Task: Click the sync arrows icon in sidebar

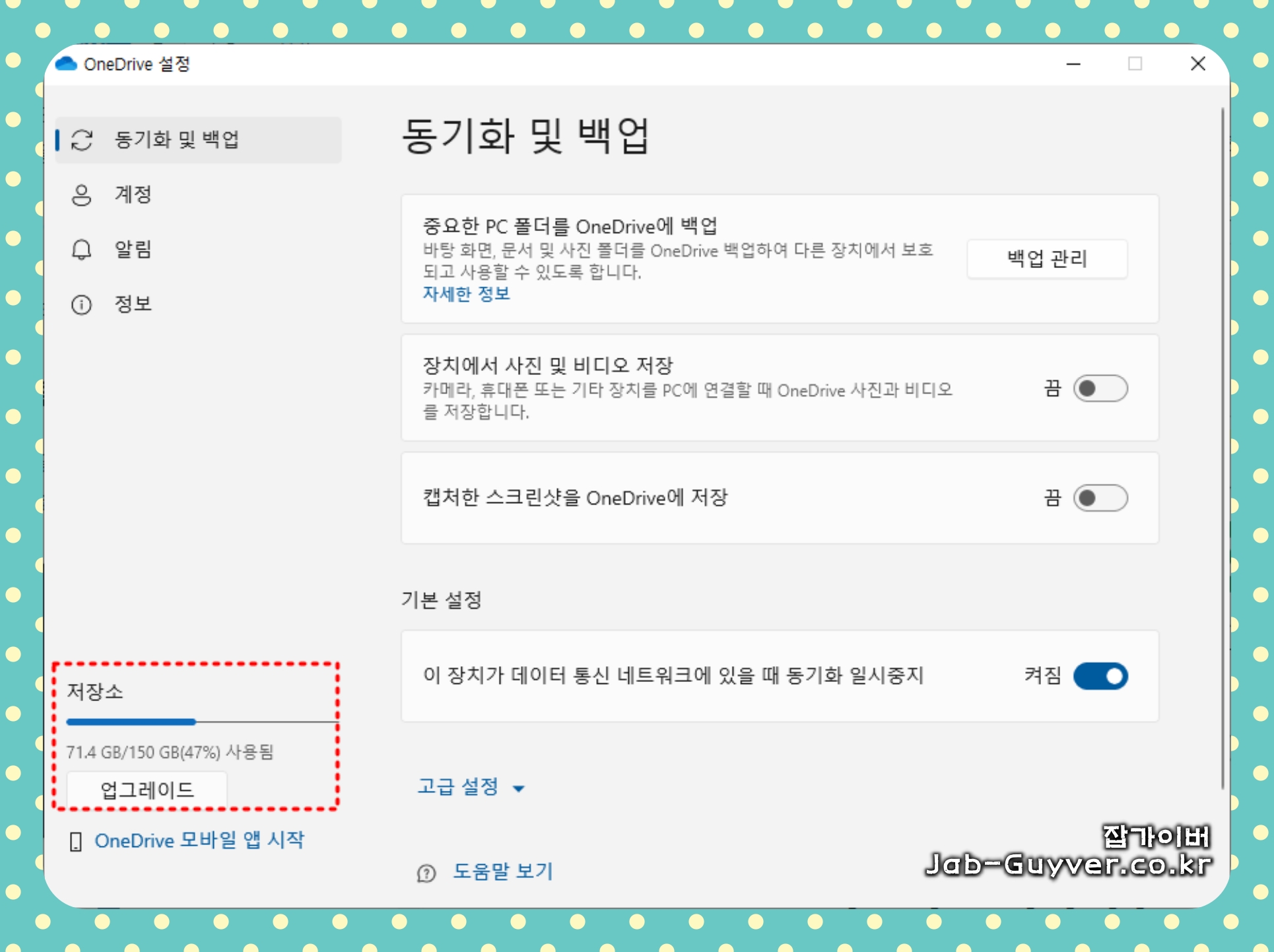Action: (82, 140)
